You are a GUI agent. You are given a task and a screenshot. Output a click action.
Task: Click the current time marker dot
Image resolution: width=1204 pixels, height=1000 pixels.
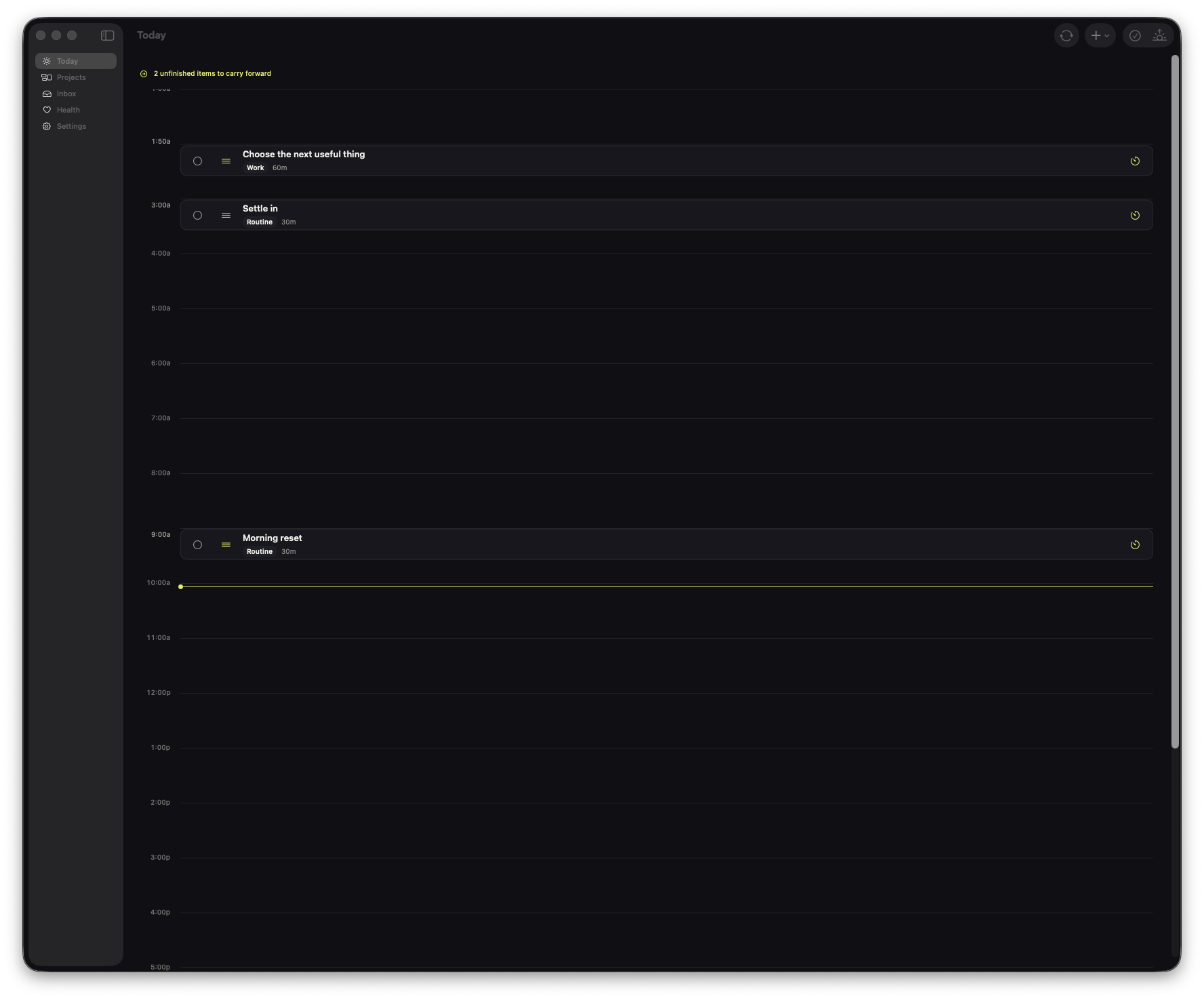181,586
